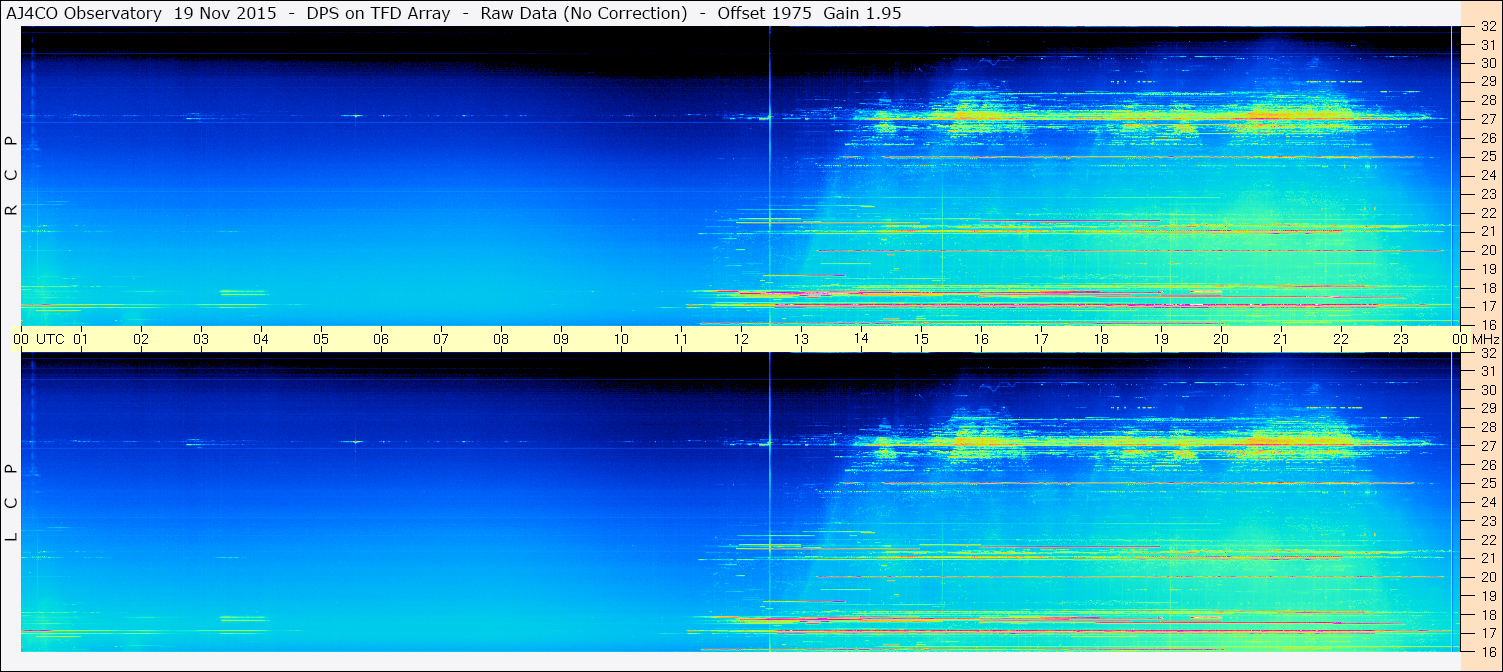
Task: Select hour 18 on the time axis
Action: pyautogui.click(x=1101, y=339)
